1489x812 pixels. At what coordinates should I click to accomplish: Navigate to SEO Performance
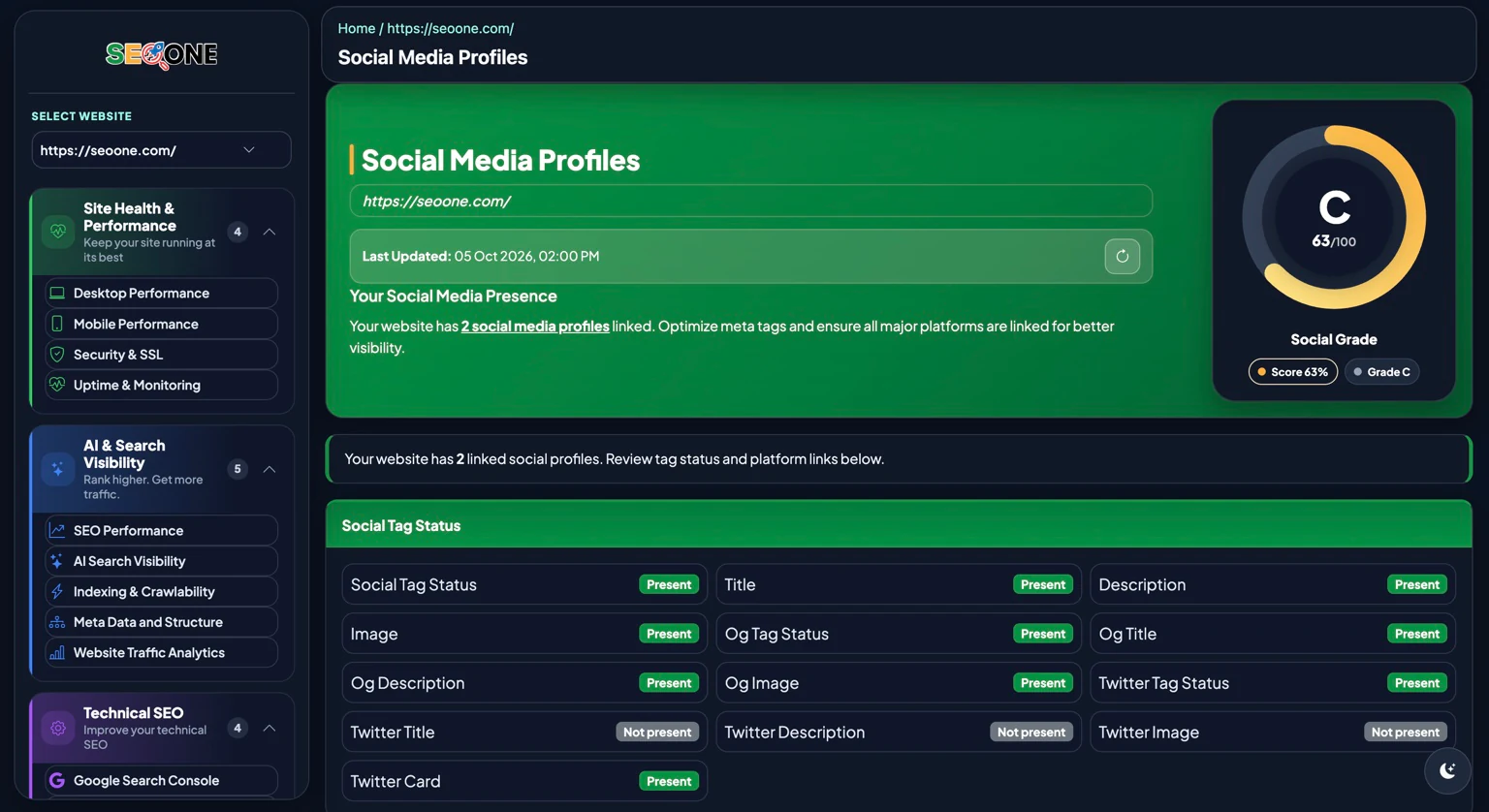(x=162, y=530)
